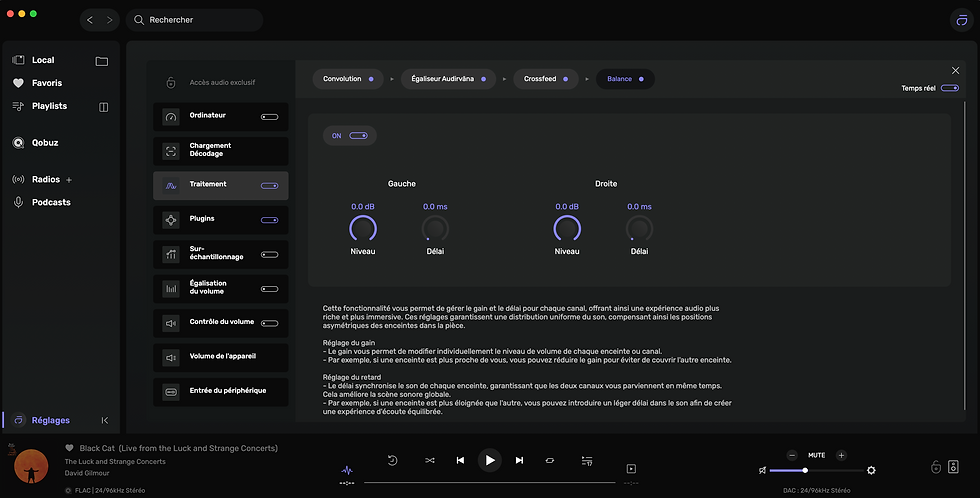Image resolution: width=980 pixels, height=498 pixels.
Task: Skip to the previous track
Action: 460,461
